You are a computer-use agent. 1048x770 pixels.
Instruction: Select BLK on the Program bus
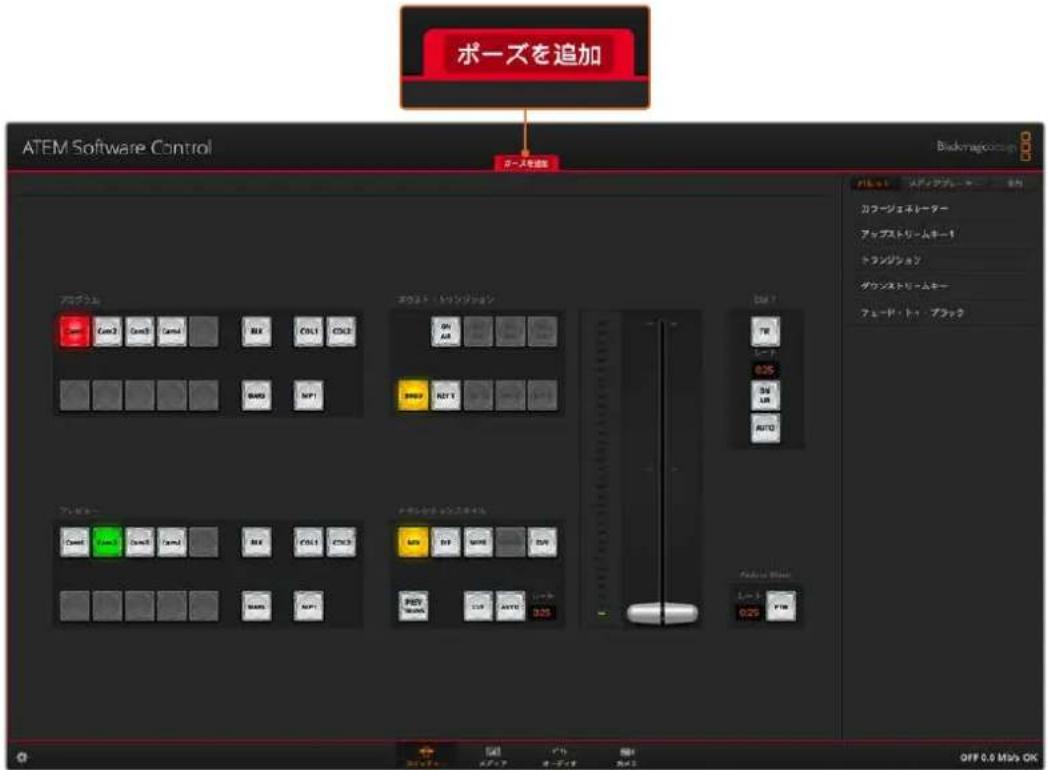click(257, 331)
